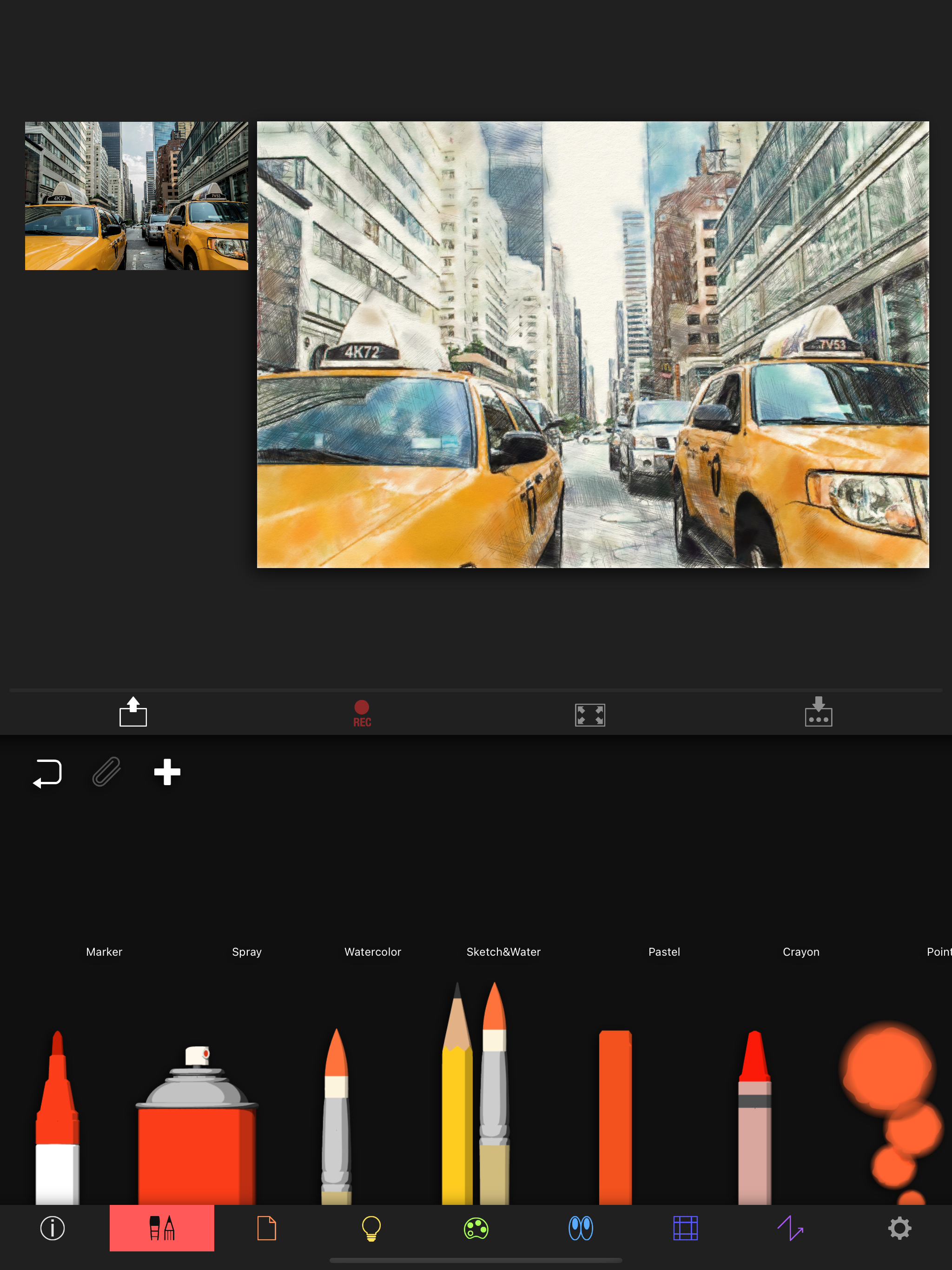Tap the original photo thumbnail

(137, 196)
